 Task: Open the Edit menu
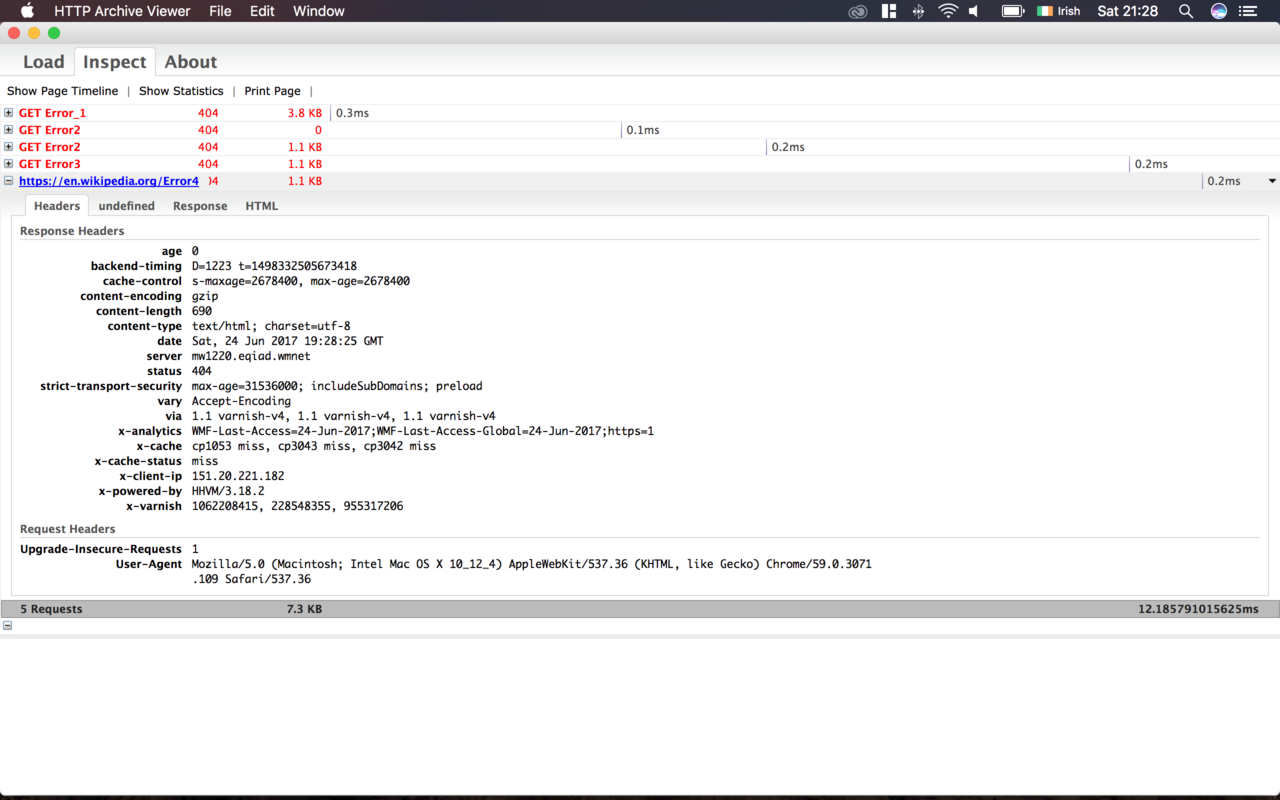tap(262, 11)
